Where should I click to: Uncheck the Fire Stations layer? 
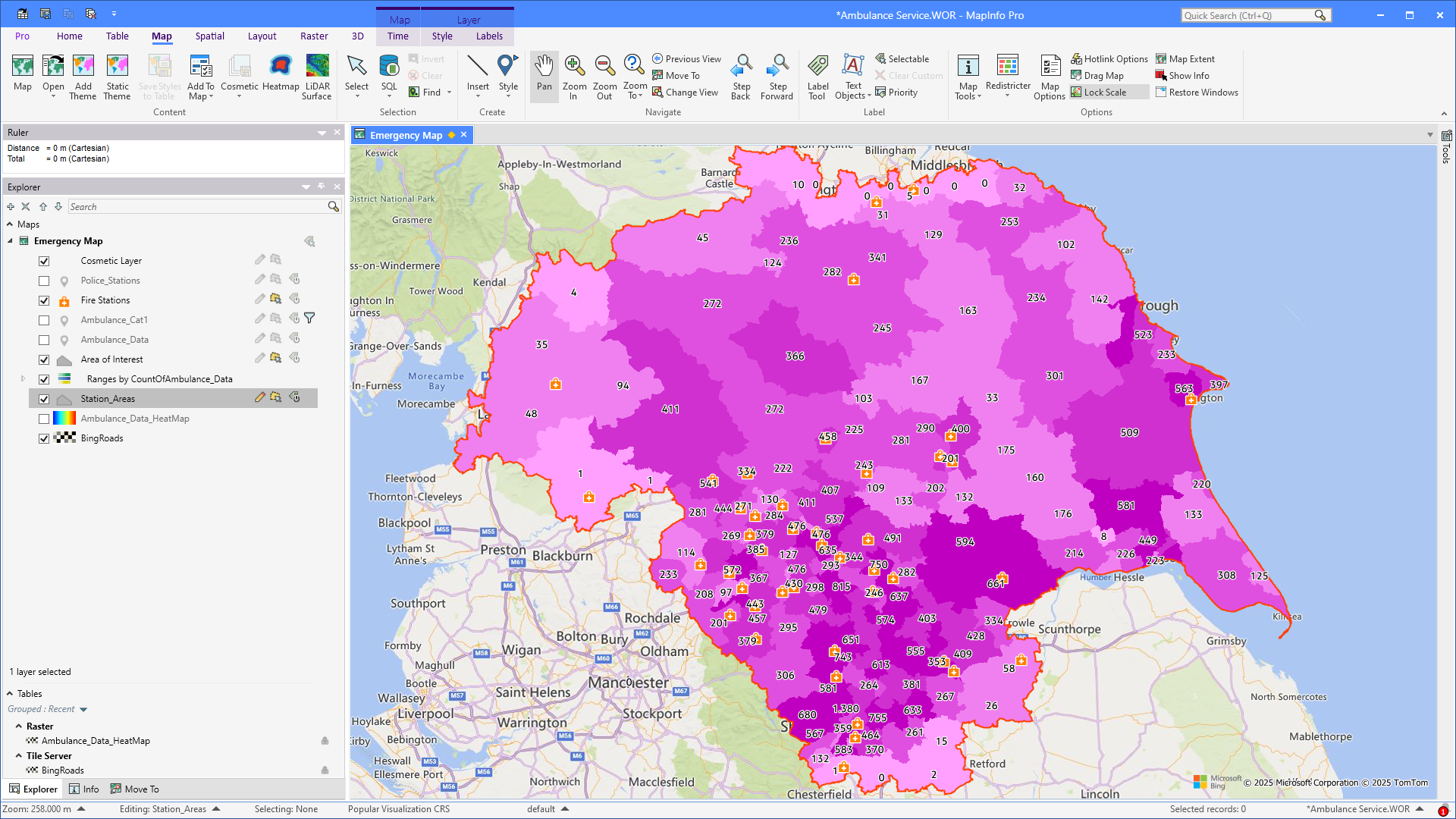pyautogui.click(x=44, y=300)
